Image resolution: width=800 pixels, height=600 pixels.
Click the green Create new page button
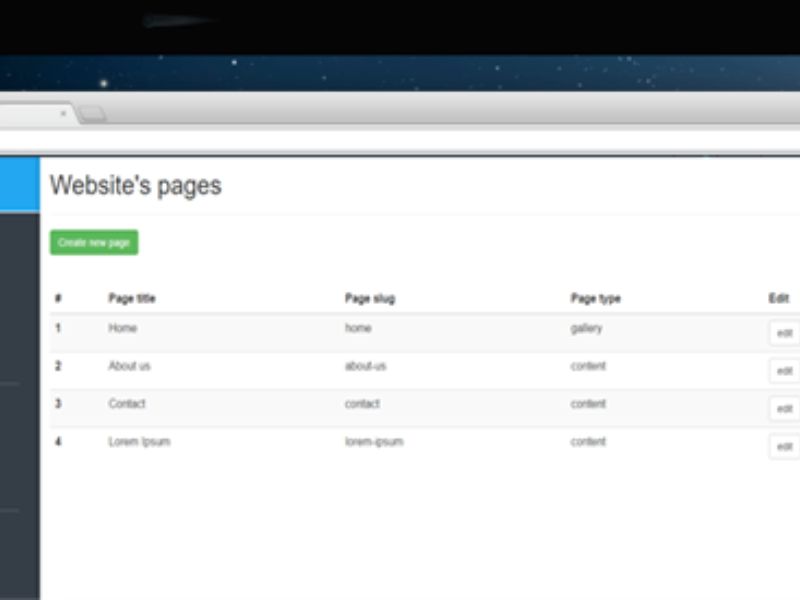click(x=94, y=243)
